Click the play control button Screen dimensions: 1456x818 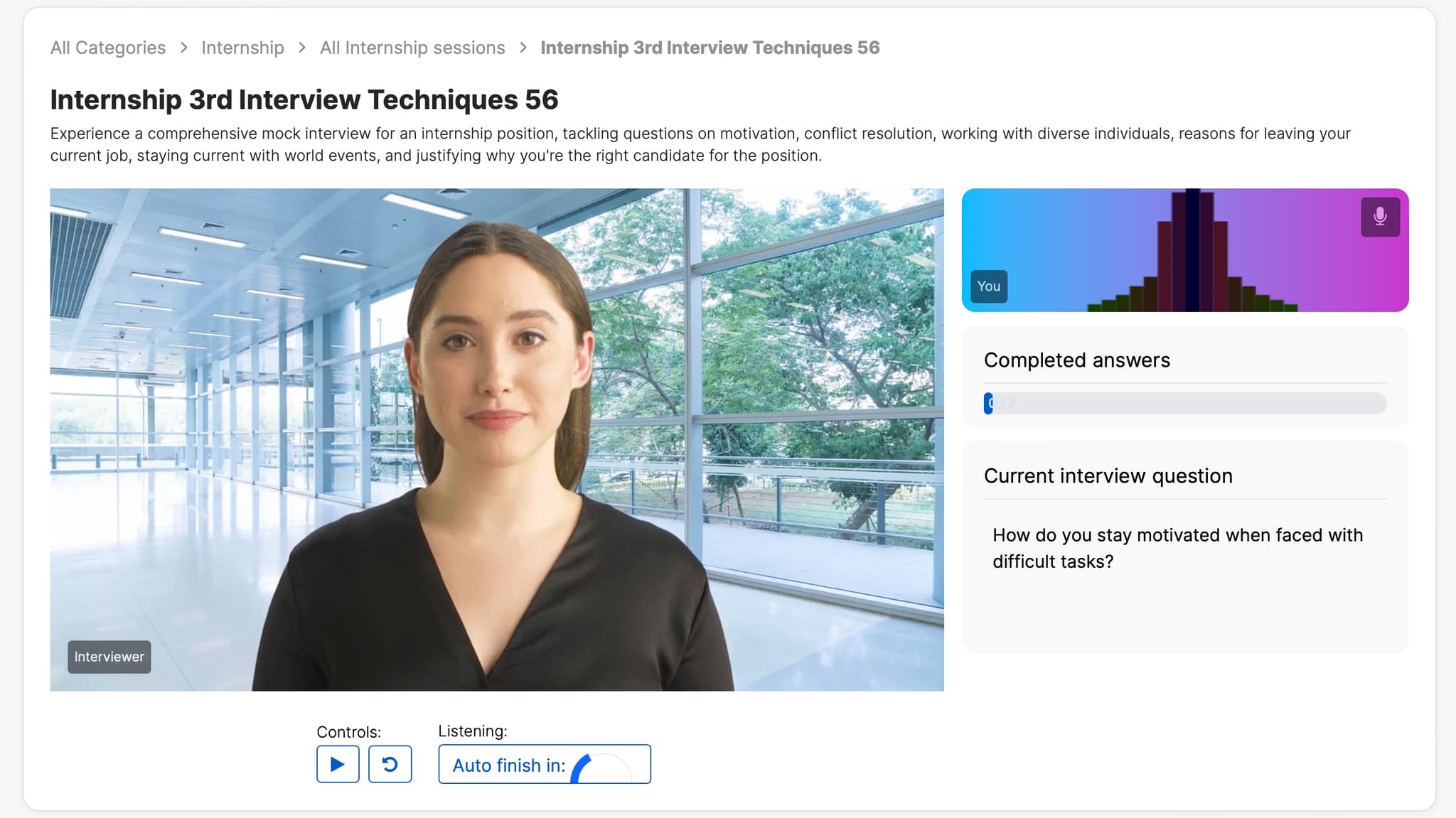tap(338, 764)
